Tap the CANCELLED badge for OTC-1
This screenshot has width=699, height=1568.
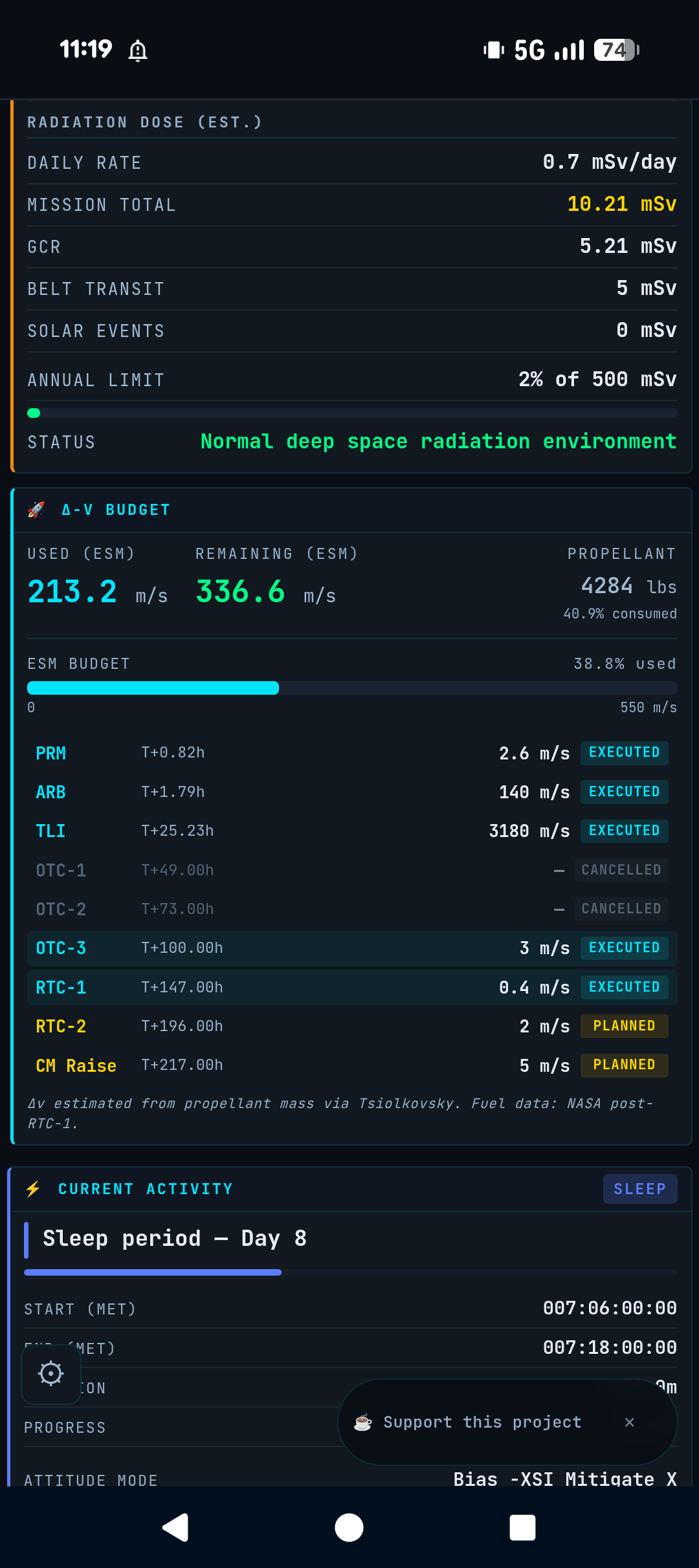[x=621, y=870]
